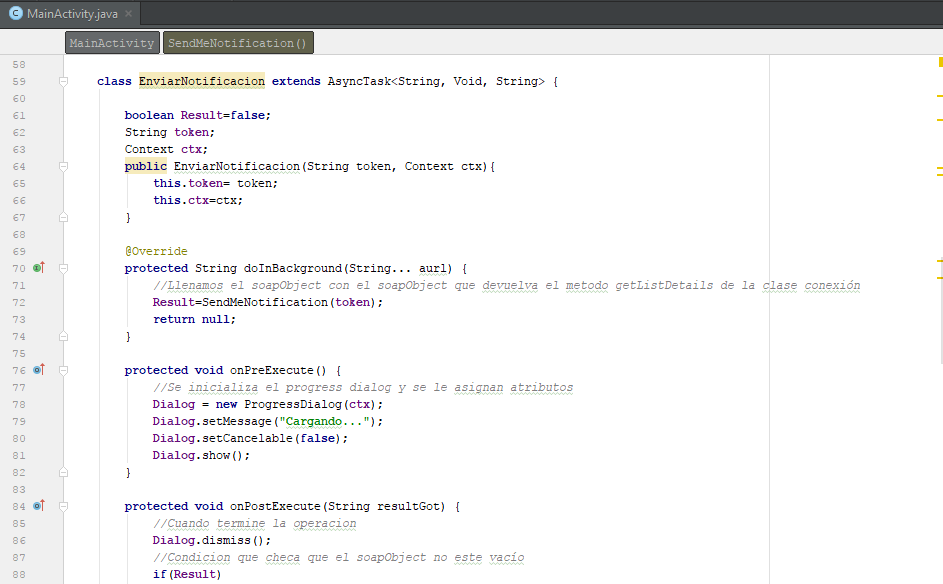This screenshot has height=584, width=943.
Task: Click the class name EnviarNotificacion on line 59
Action: (x=201, y=81)
